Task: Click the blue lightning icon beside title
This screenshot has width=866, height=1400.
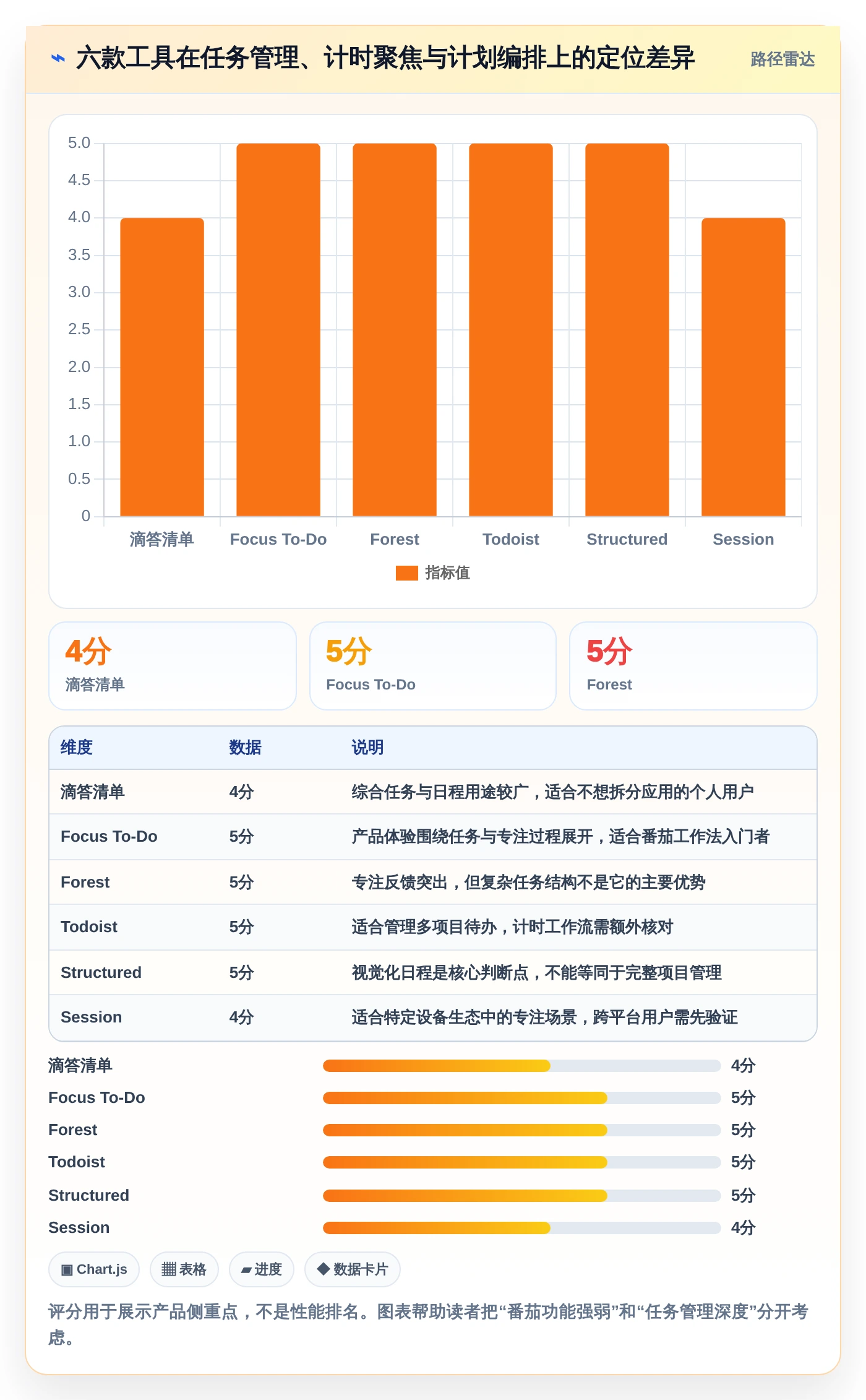Action: (58, 59)
